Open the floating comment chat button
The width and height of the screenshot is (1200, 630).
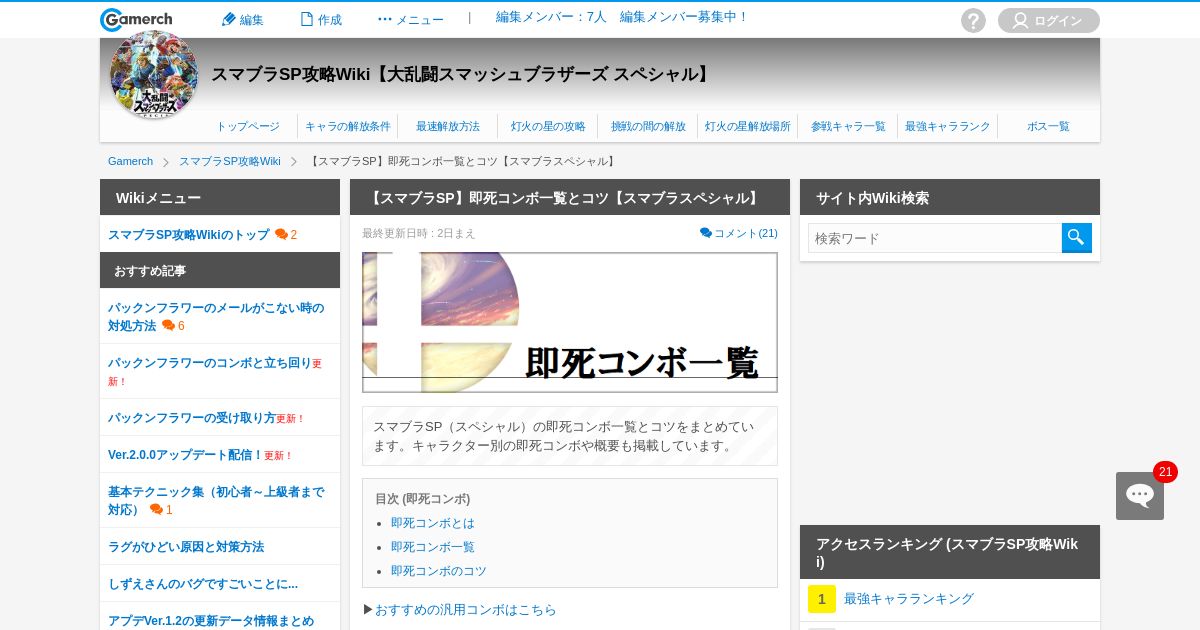tap(1140, 496)
